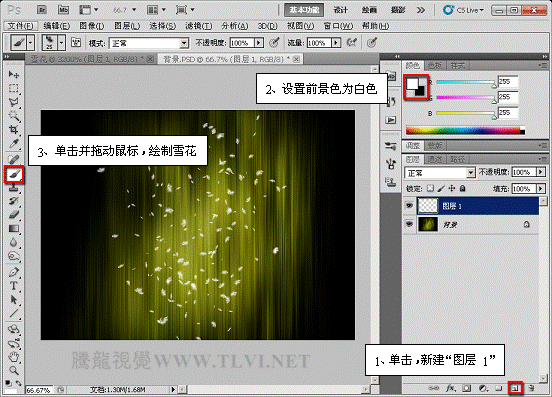Viewport: 552px width, 397px height.
Task: Open the CS Live button
Action: tap(464, 10)
